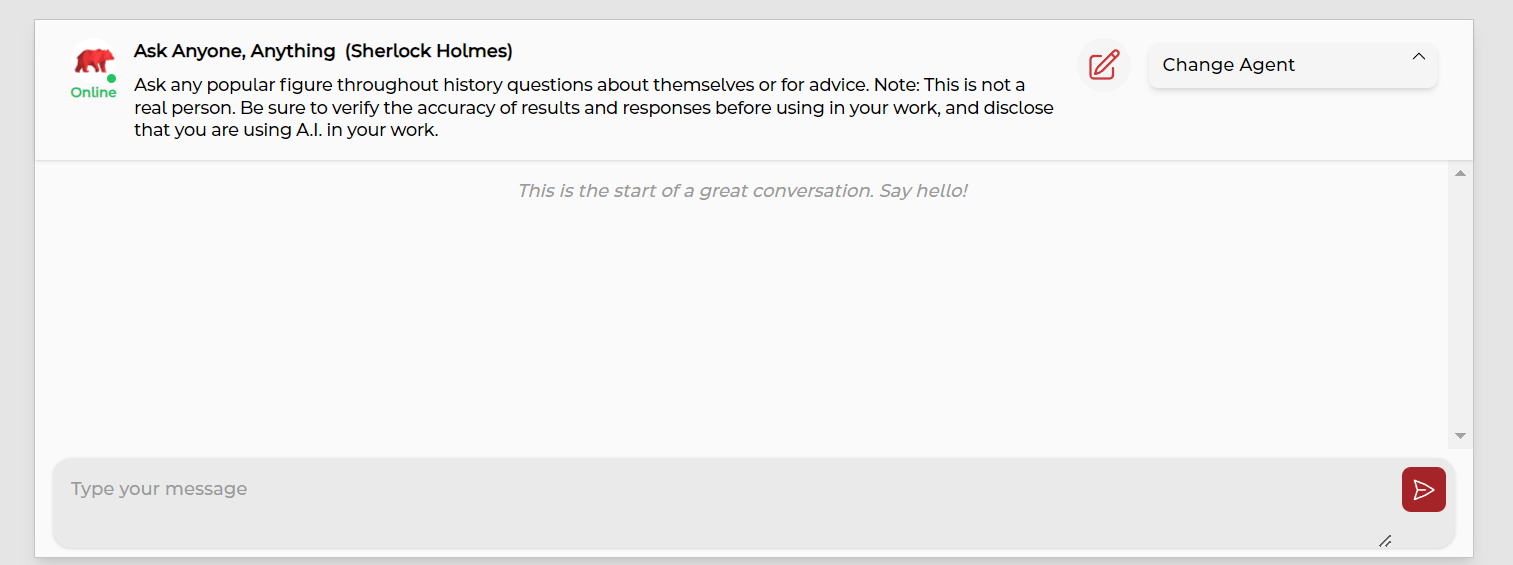This screenshot has width=1513, height=565.
Task: Click the Ask Anyone, Anything title
Action: [234, 51]
